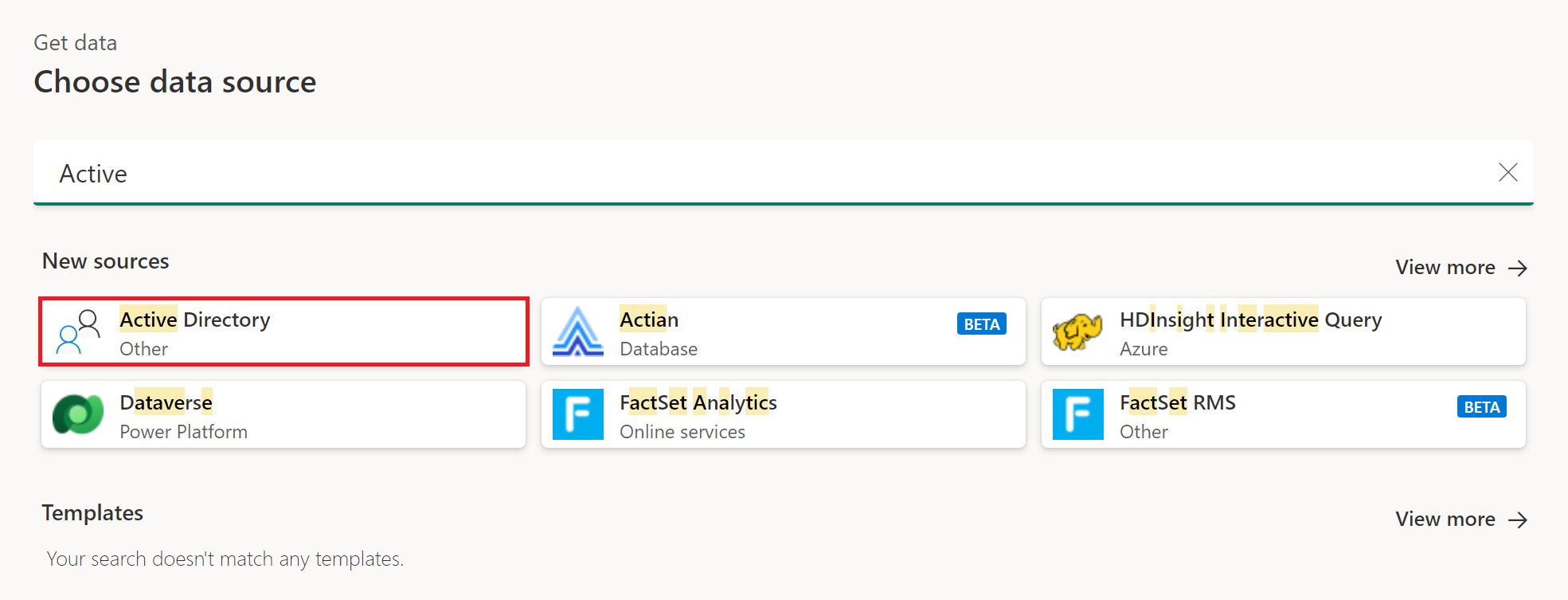Screen dimensions: 1568x600
Task: Click the FactSet Analytics logo icon
Action: [577, 414]
